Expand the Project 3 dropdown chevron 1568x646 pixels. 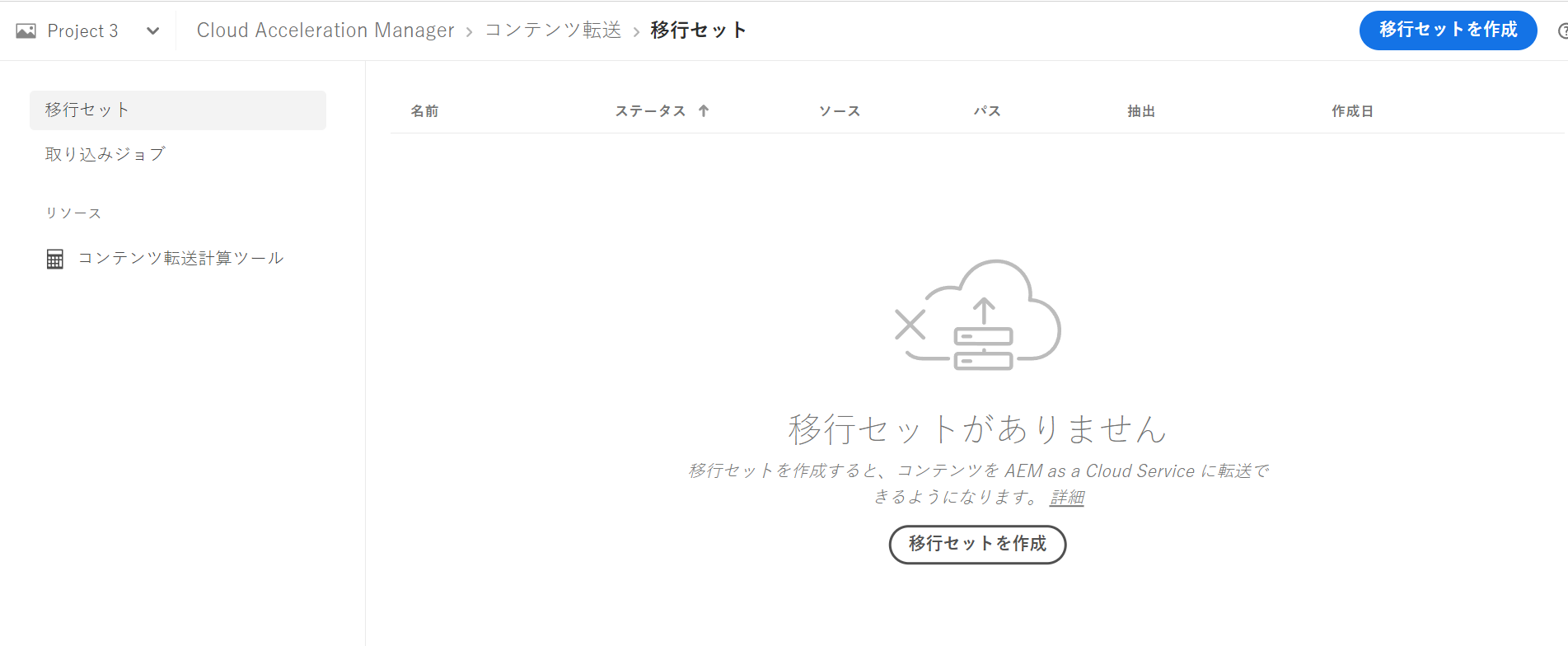point(152,31)
